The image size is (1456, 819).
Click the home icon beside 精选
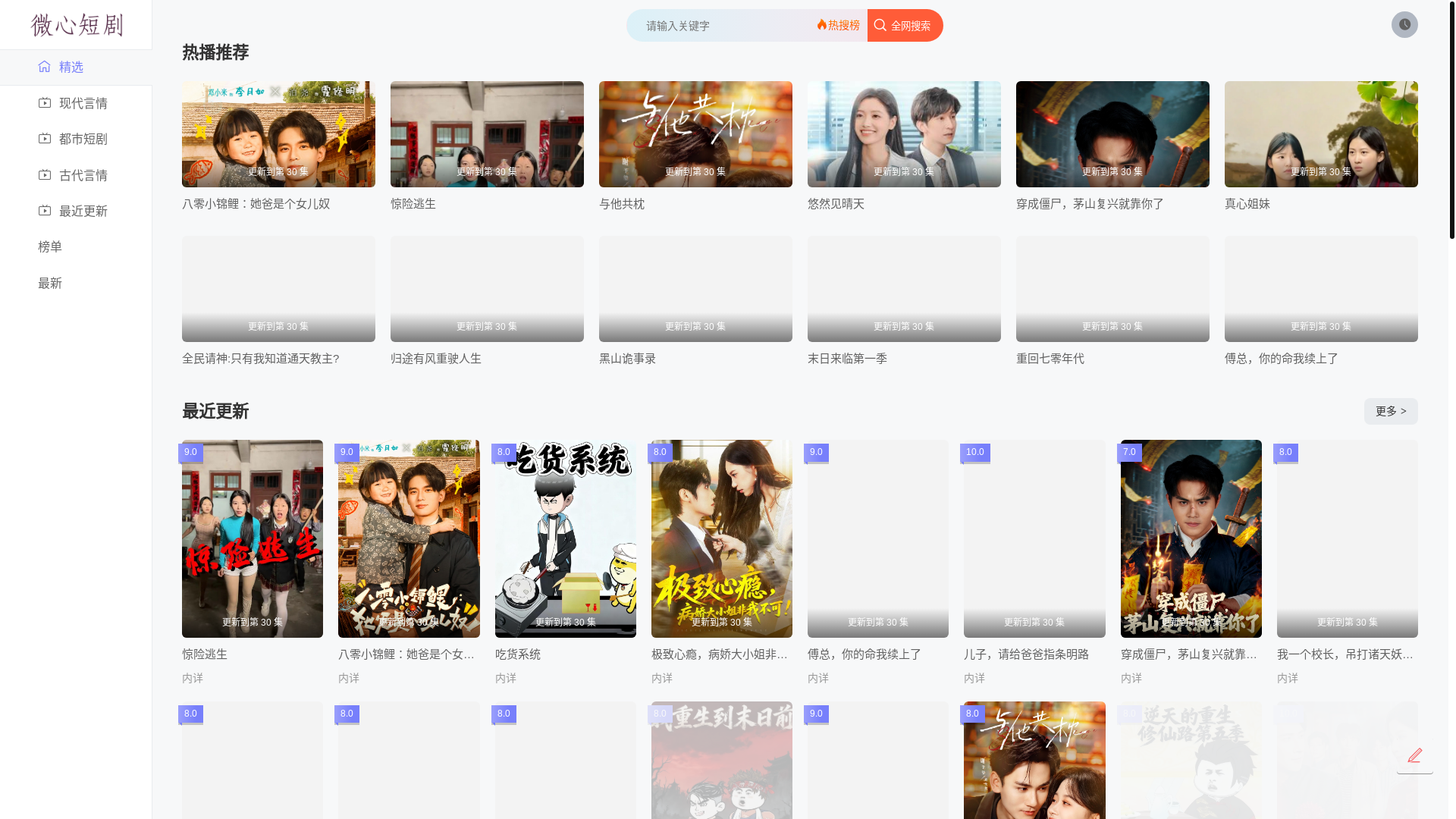pyautogui.click(x=45, y=67)
